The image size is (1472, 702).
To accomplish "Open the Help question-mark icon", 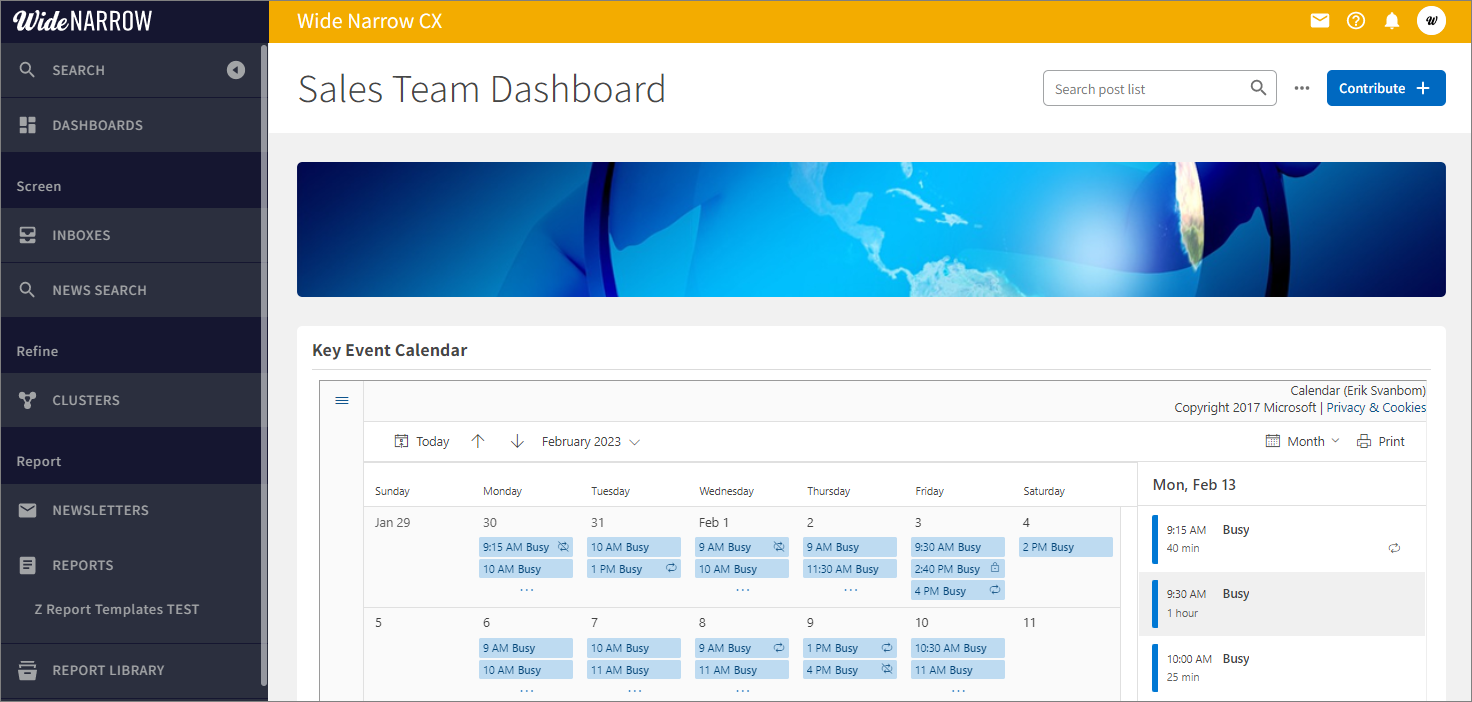I will tap(1355, 20).
